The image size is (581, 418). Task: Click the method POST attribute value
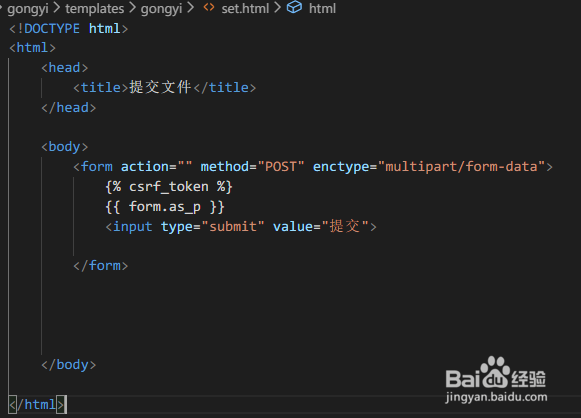pos(281,167)
